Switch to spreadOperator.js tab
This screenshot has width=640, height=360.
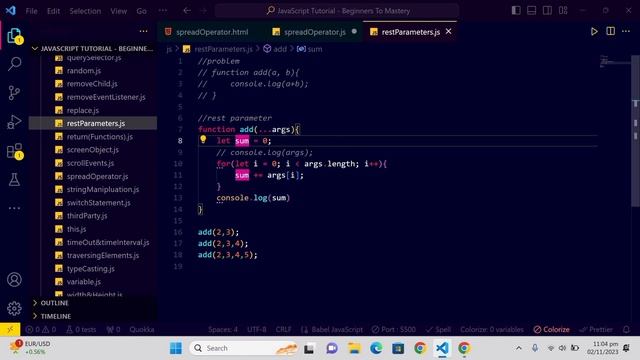[315, 32]
